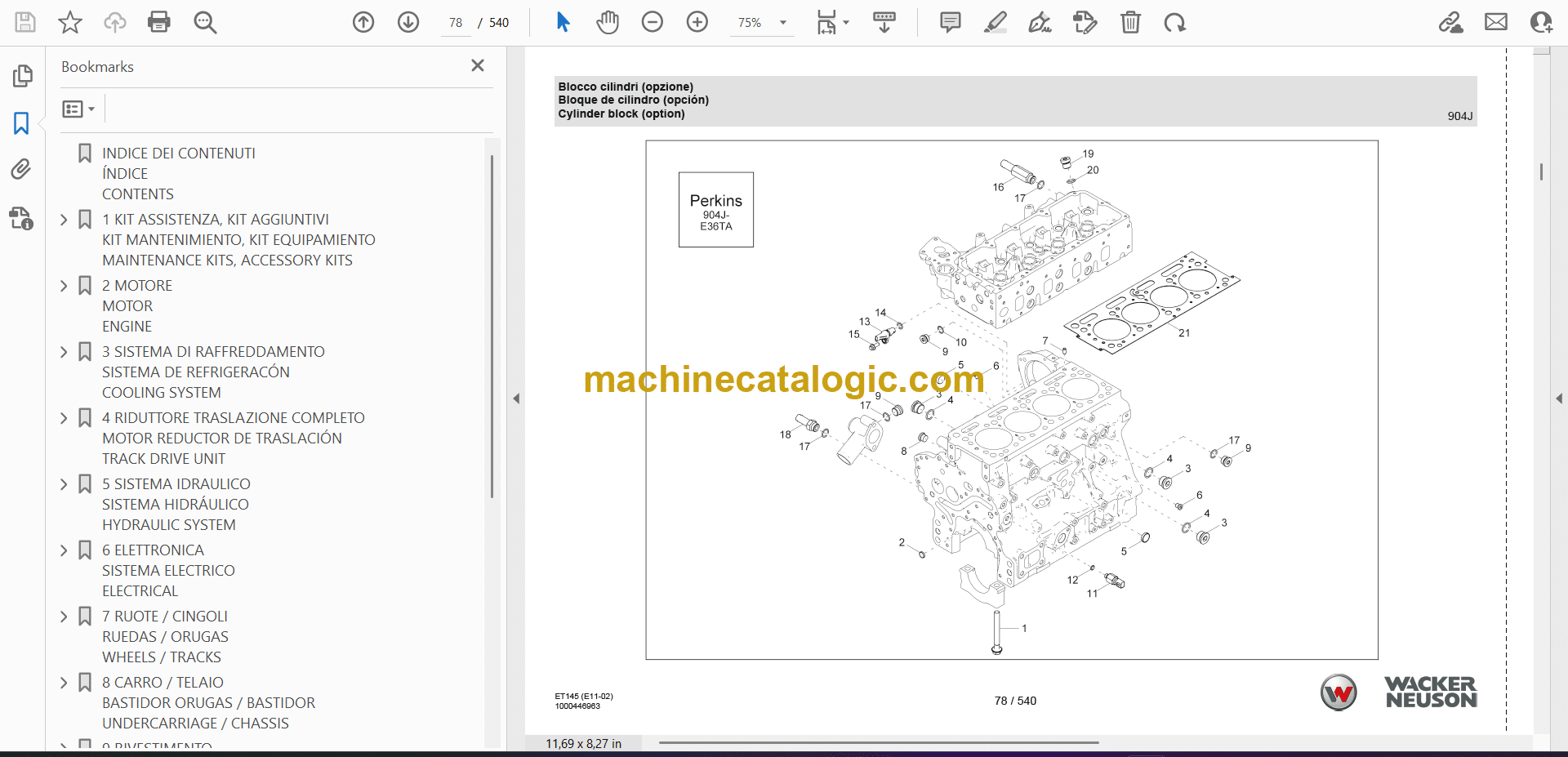
Task: Toggle the Bookmarks panel icon
Action: pos(21,123)
